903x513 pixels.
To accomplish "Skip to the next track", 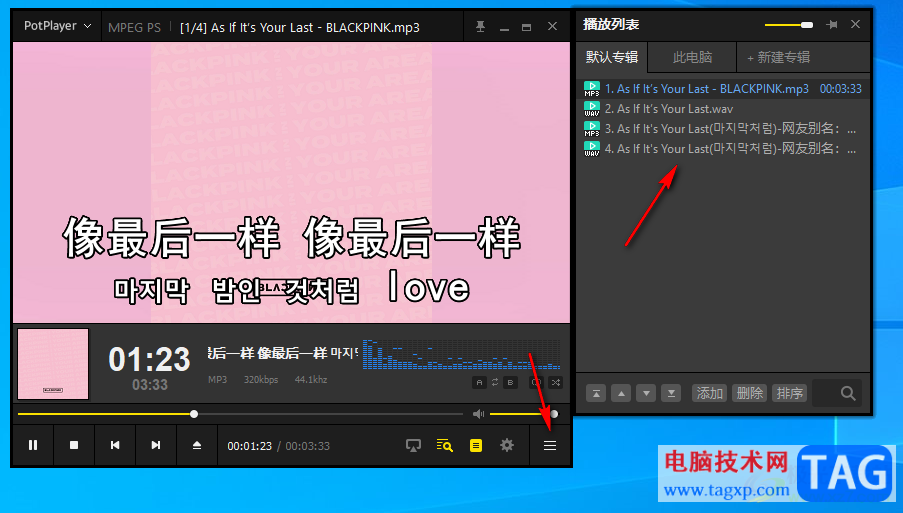I will tap(155, 445).
